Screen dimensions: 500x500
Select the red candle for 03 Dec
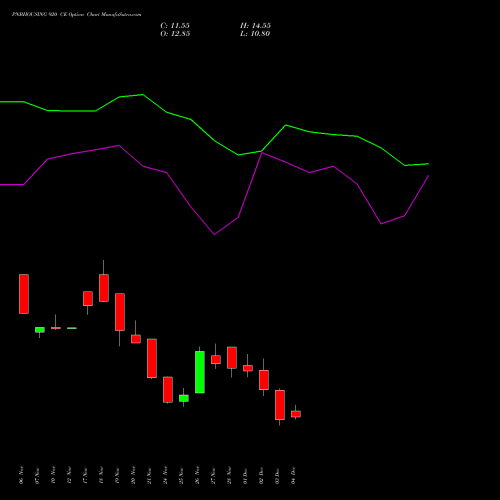point(280,405)
